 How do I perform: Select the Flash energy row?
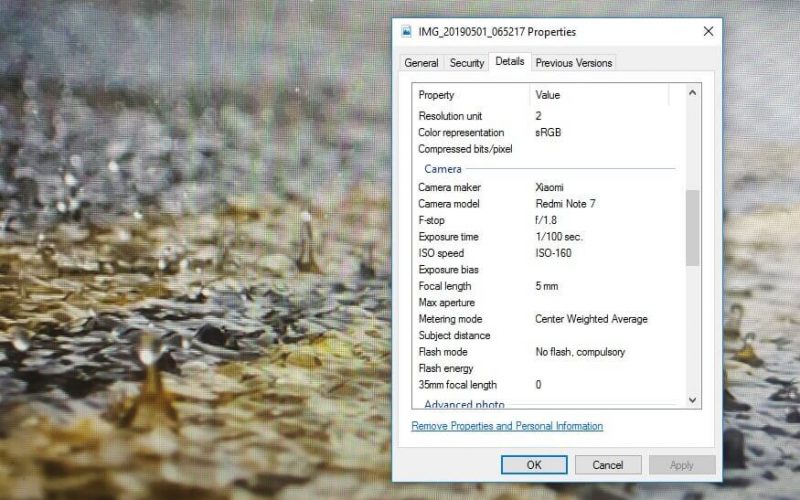click(x=548, y=368)
